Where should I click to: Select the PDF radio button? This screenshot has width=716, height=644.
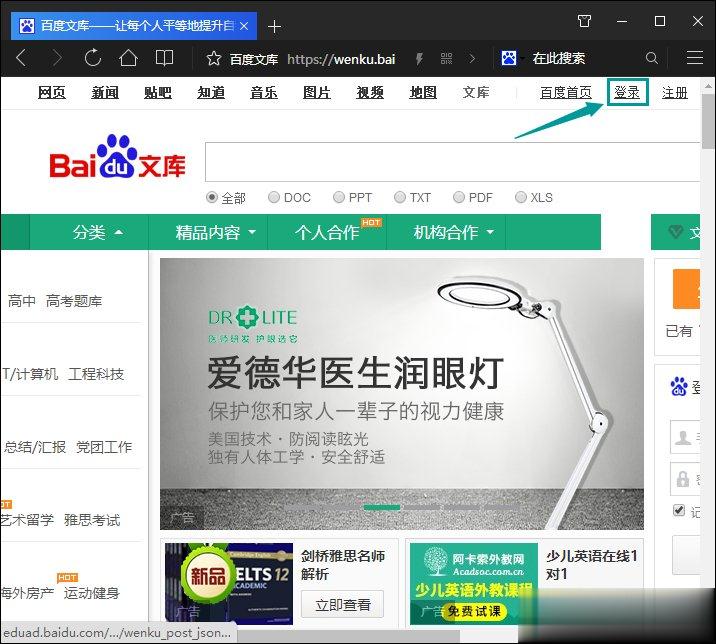tap(459, 197)
